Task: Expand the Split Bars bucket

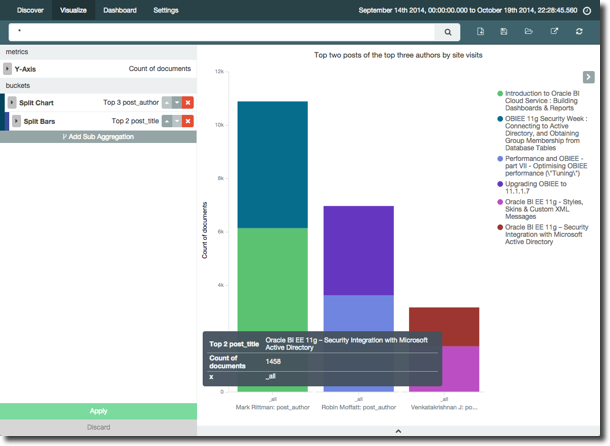Action: (17, 121)
